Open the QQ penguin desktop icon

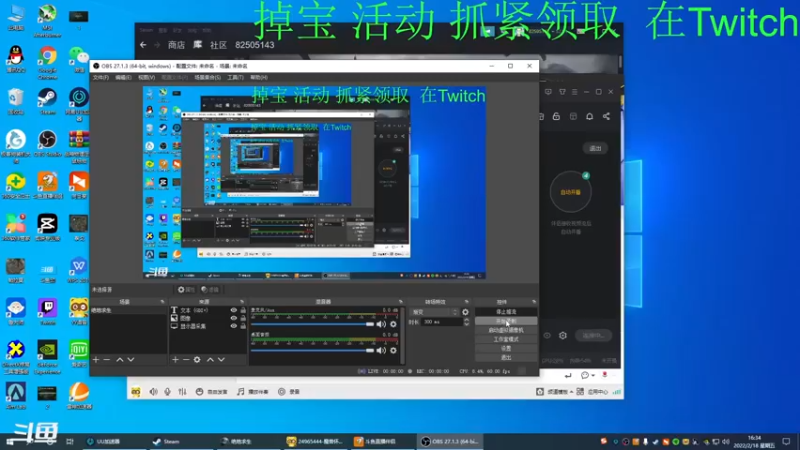pyautogui.click(x=16, y=60)
